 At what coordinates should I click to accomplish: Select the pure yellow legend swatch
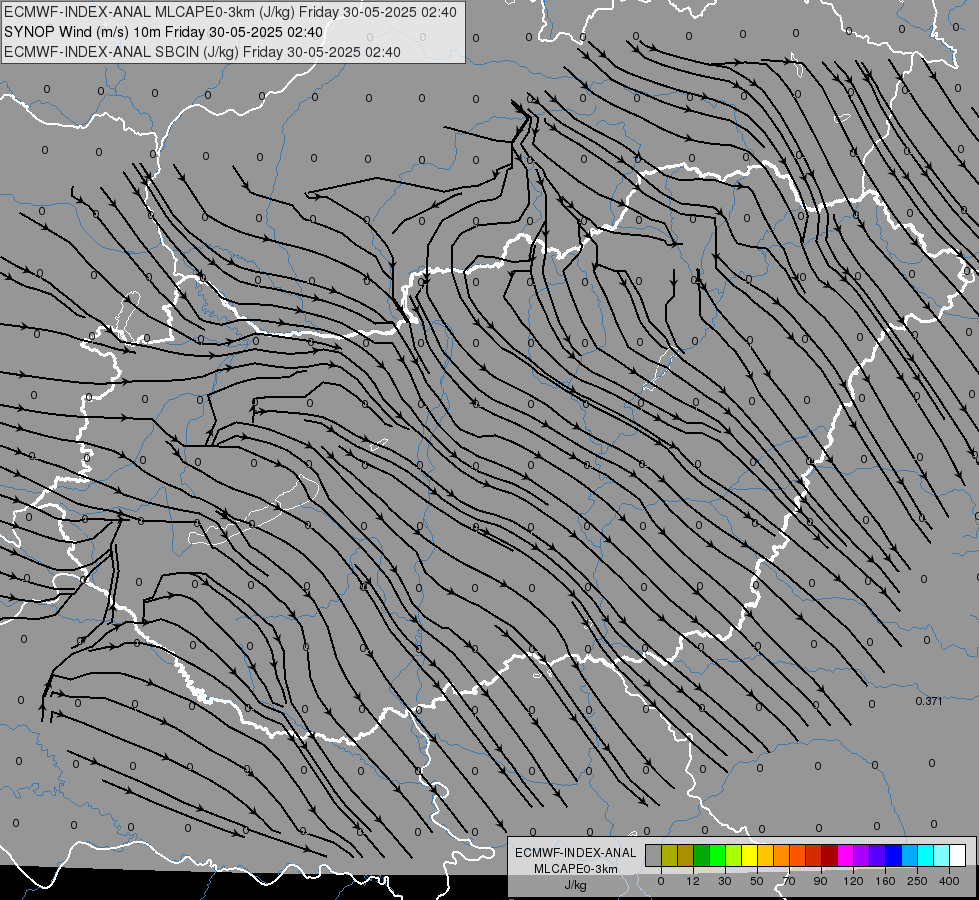pyautogui.click(x=750, y=855)
